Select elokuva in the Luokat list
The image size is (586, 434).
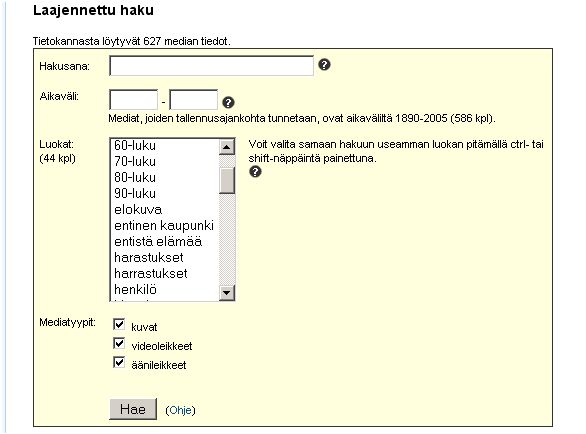click(164, 209)
